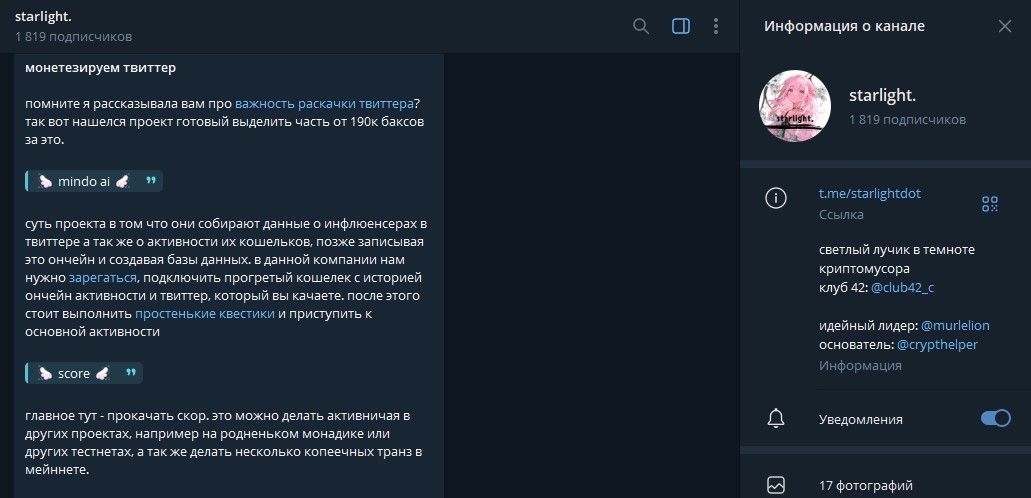This screenshot has height=498, width=1031.
Task: Copy the t.me/starlightdot link
Action: pos(869,193)
